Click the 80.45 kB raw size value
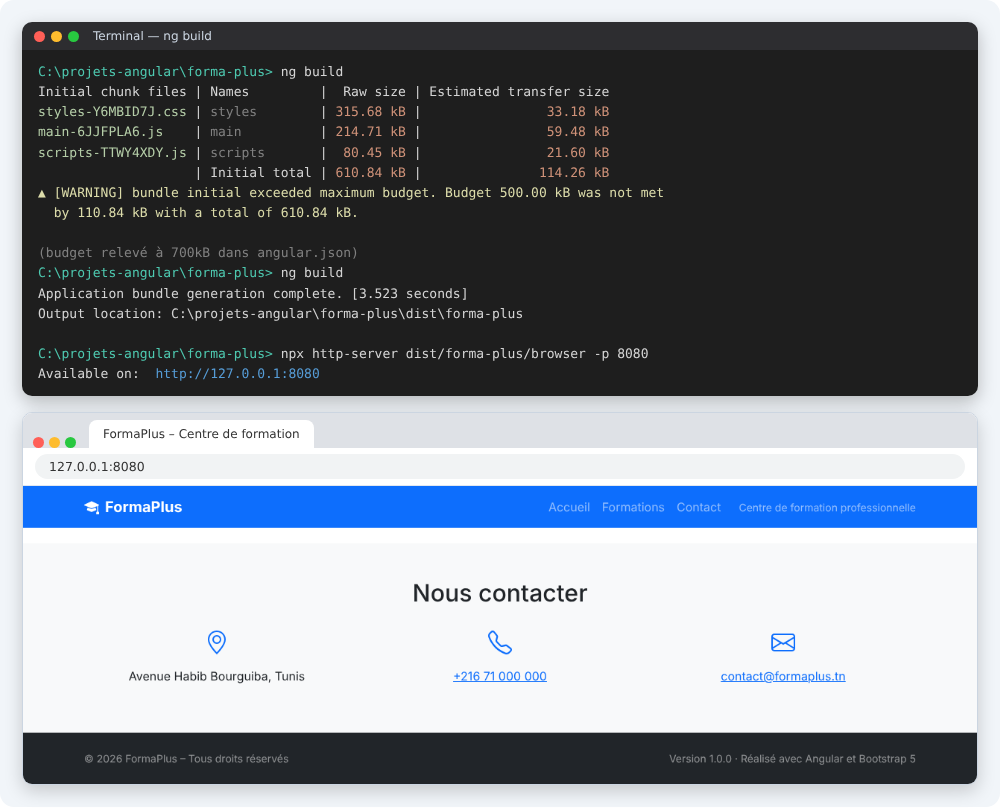This screenshot has width=1000, height=808. point(374,153)
